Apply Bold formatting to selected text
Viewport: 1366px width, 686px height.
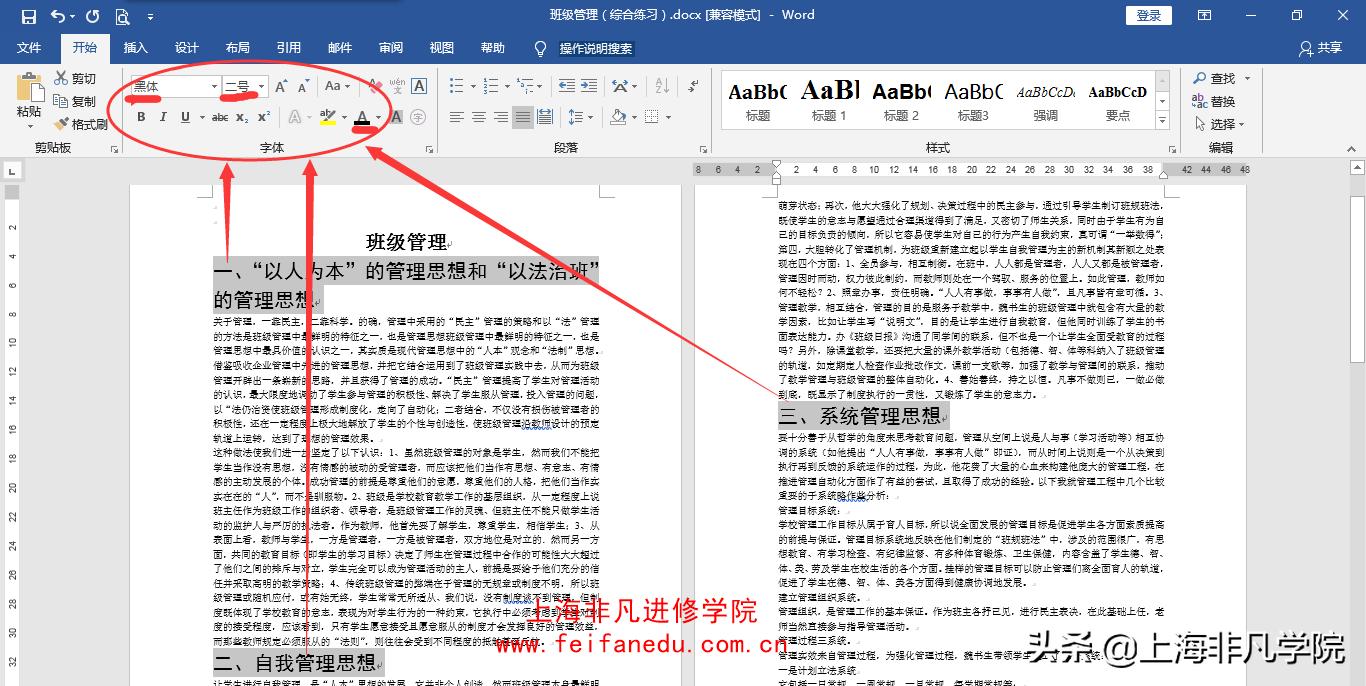pyautogui.click(x=142, y=117)
